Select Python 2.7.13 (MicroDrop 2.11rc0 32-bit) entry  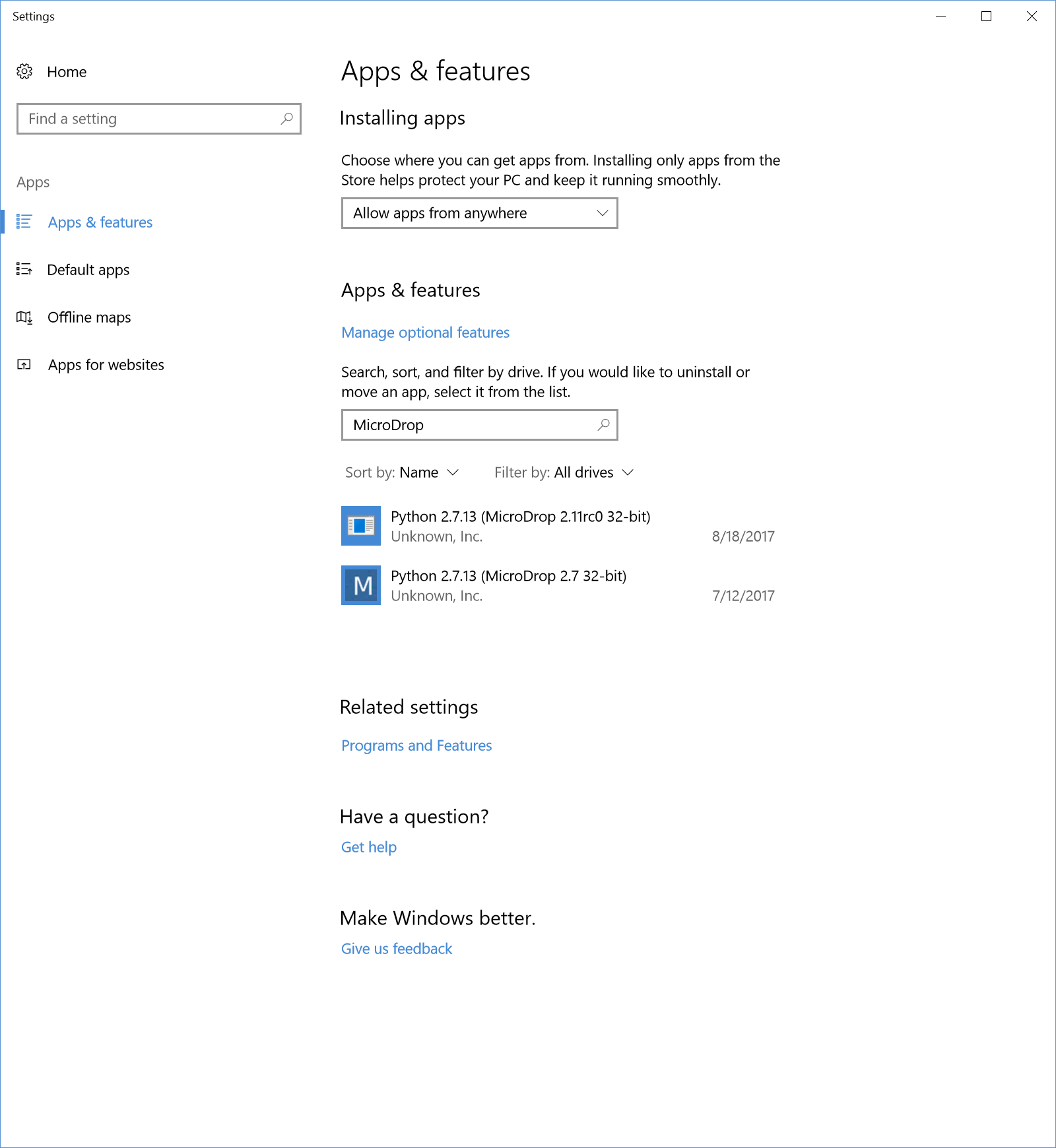coord(558,526)
